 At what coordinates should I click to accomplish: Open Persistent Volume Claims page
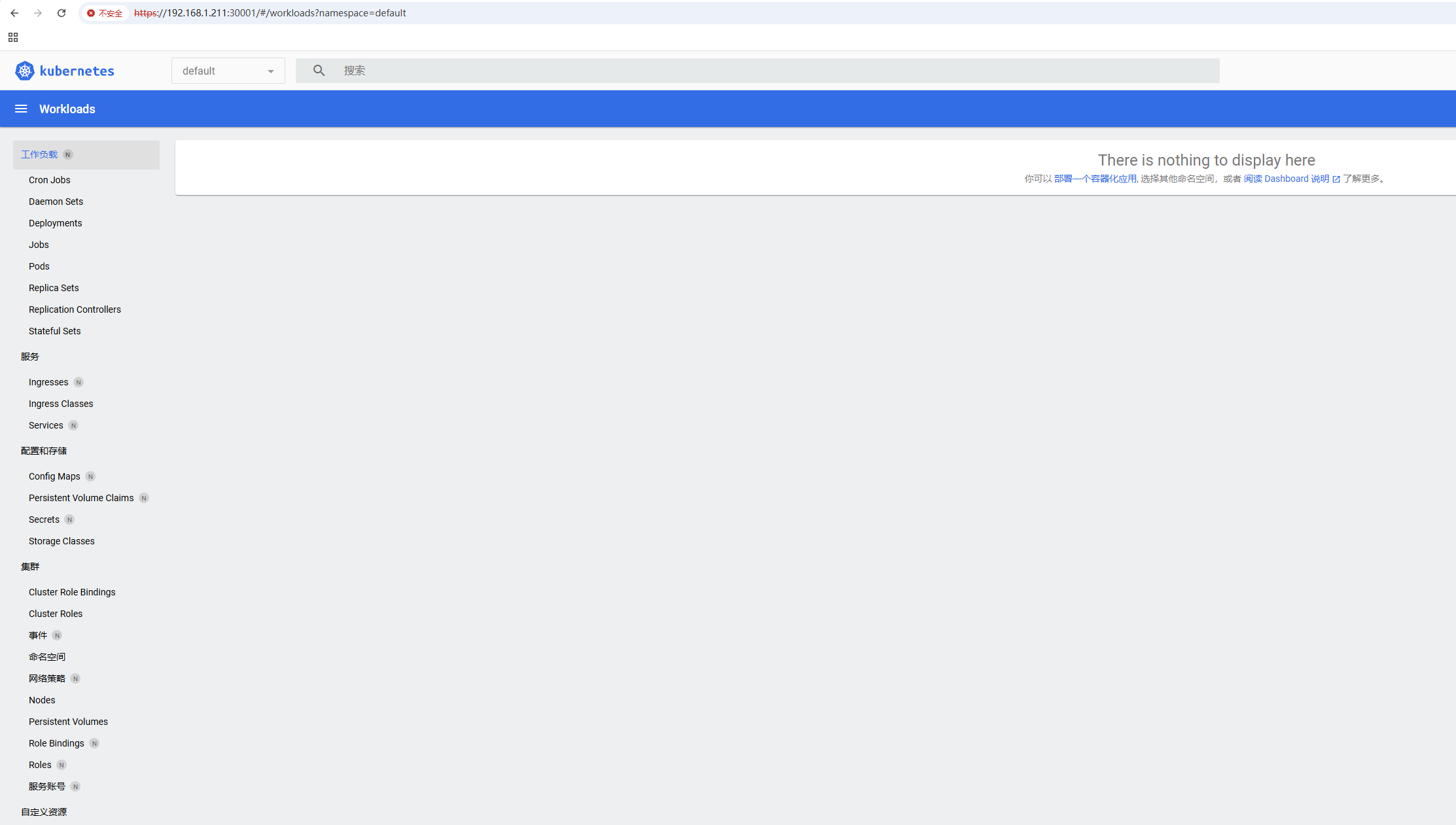pos(81,498)
